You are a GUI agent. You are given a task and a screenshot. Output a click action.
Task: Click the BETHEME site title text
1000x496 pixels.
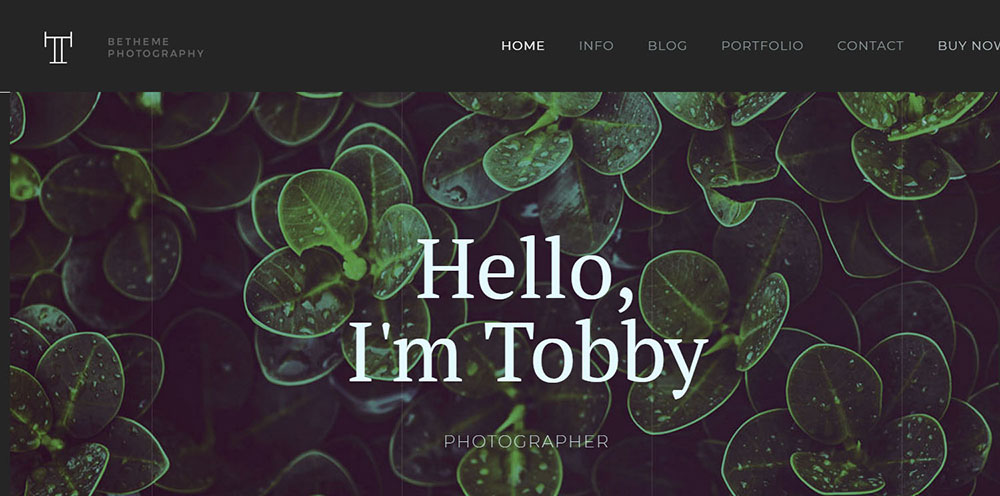point(138,41)
